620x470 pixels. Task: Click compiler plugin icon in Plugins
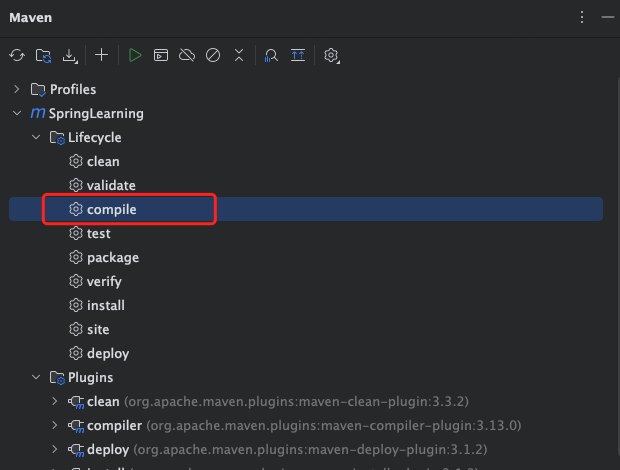(x=76, y=426)
